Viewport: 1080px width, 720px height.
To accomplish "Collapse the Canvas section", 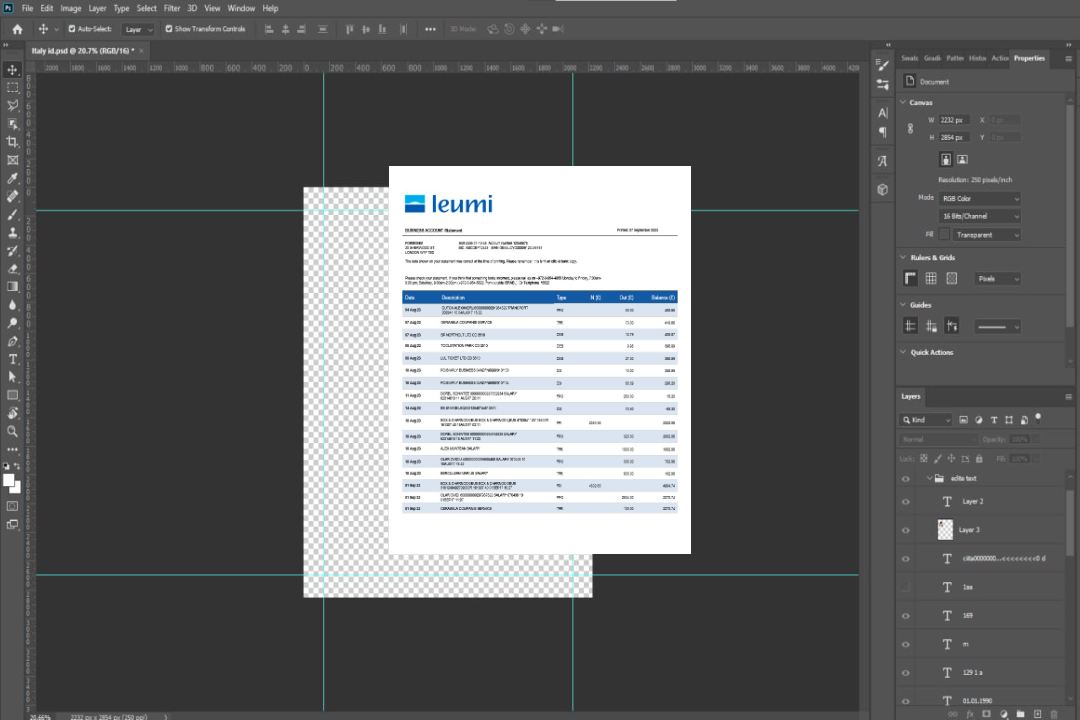I will tap(903, 102).
